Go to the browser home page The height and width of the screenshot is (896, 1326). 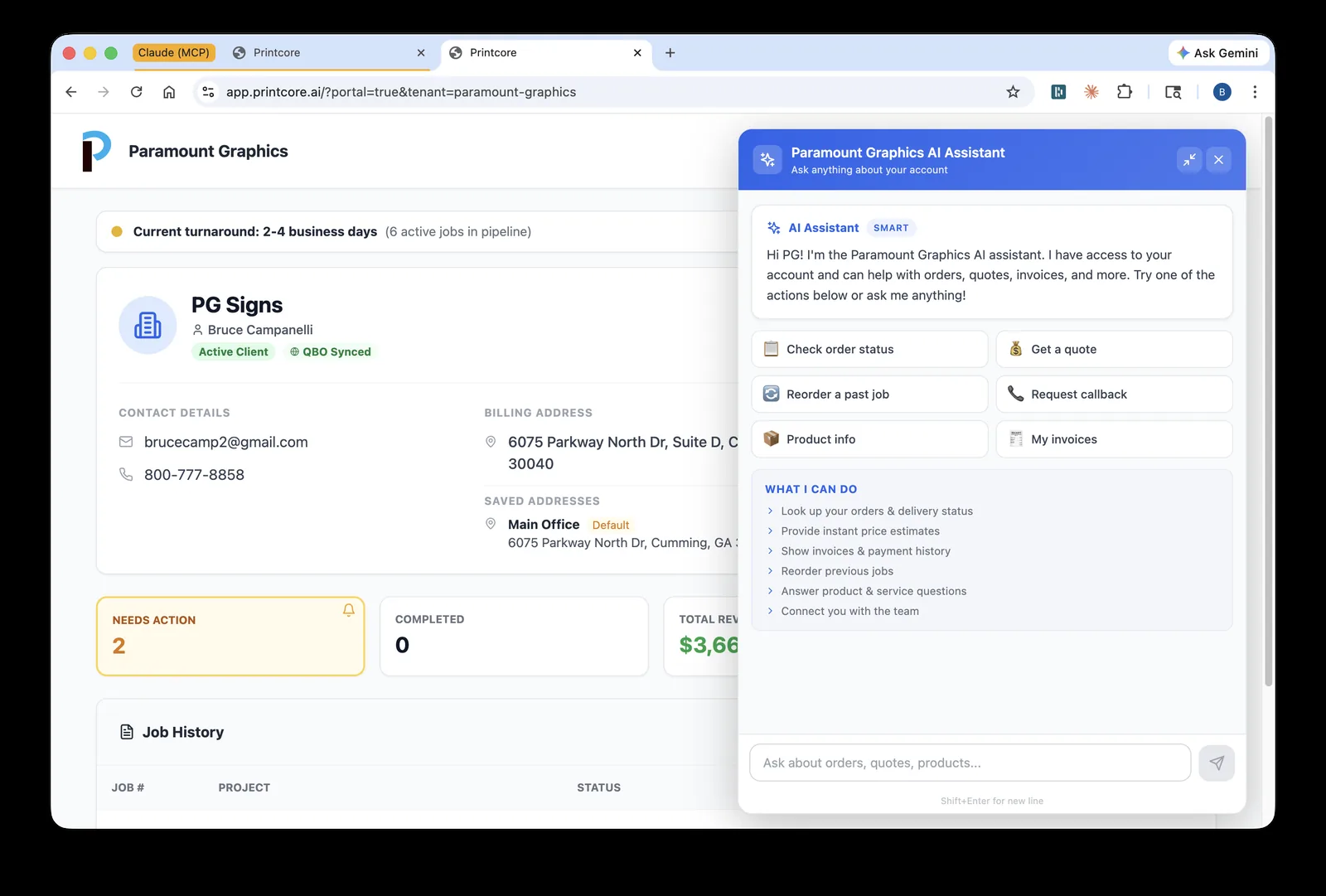(169, 92)
